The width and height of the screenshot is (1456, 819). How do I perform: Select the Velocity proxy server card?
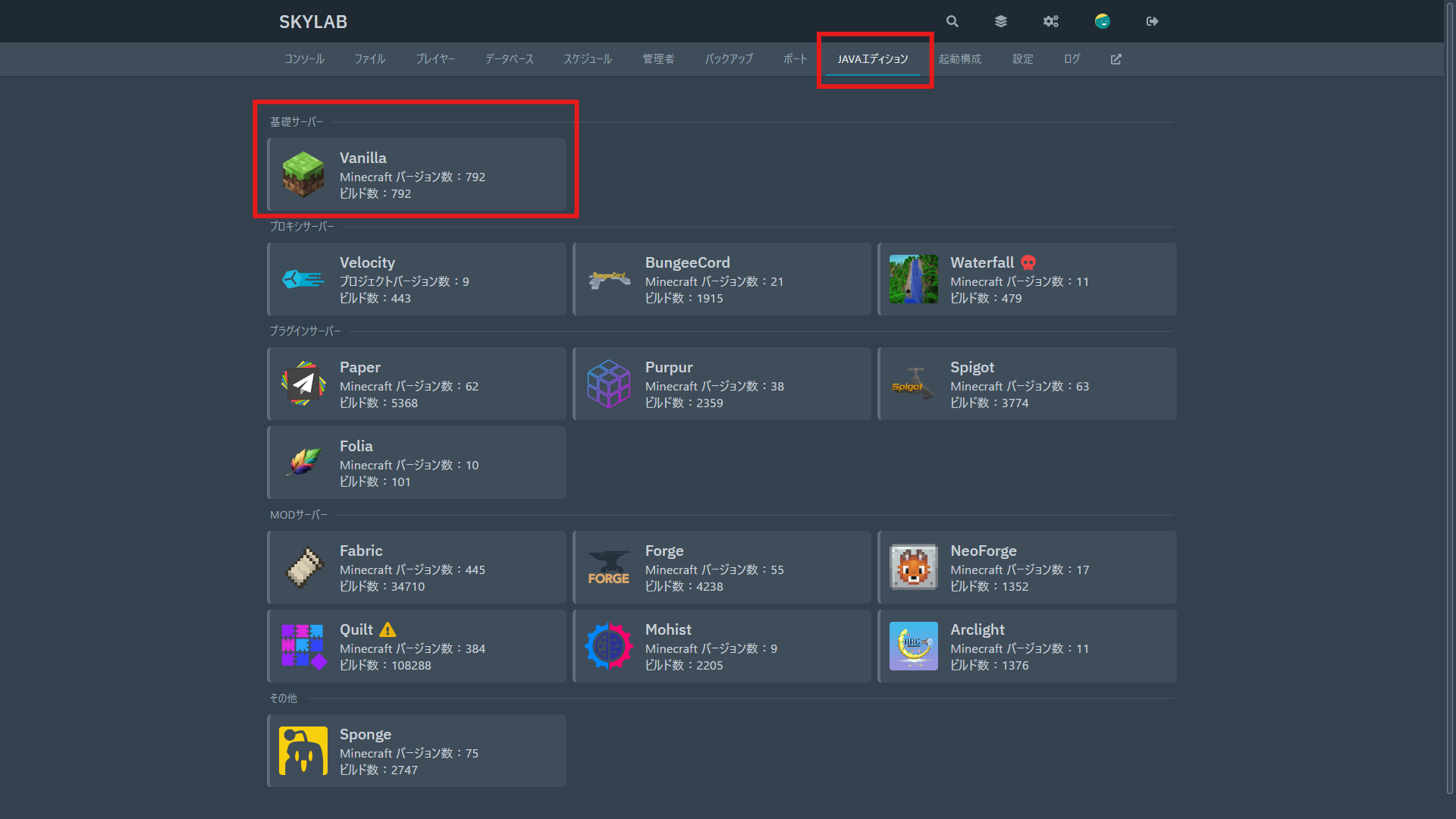tap(417, 279)
